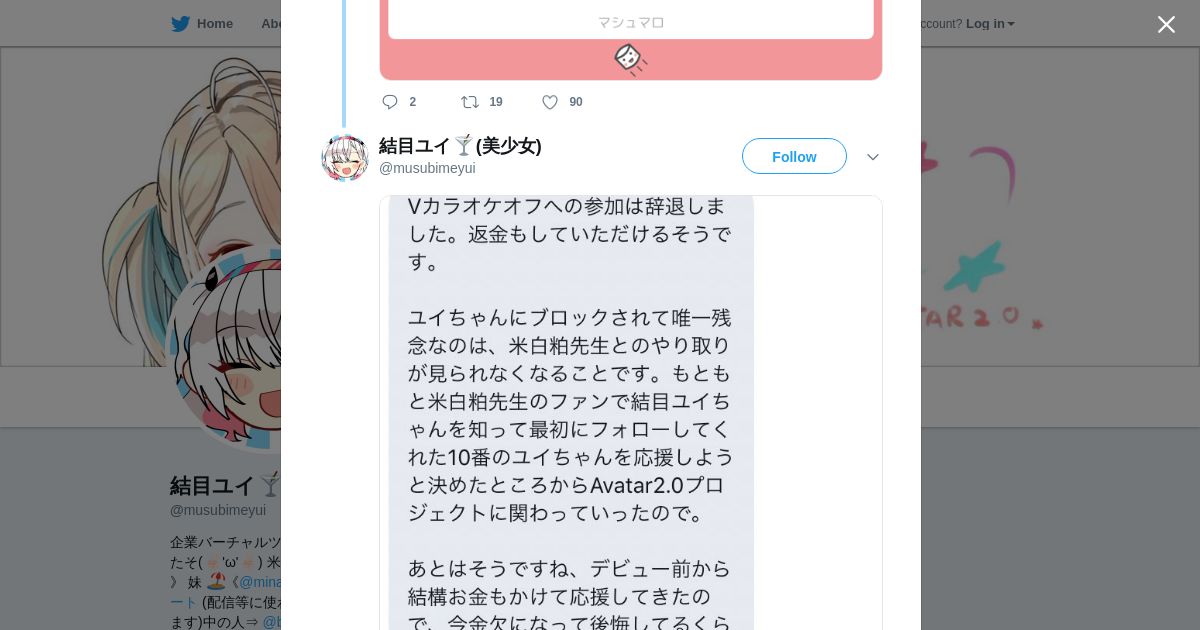Screen dimensions: 1200x630
Task: Close the tweet overlay with X
Action: coord(1166,24)
